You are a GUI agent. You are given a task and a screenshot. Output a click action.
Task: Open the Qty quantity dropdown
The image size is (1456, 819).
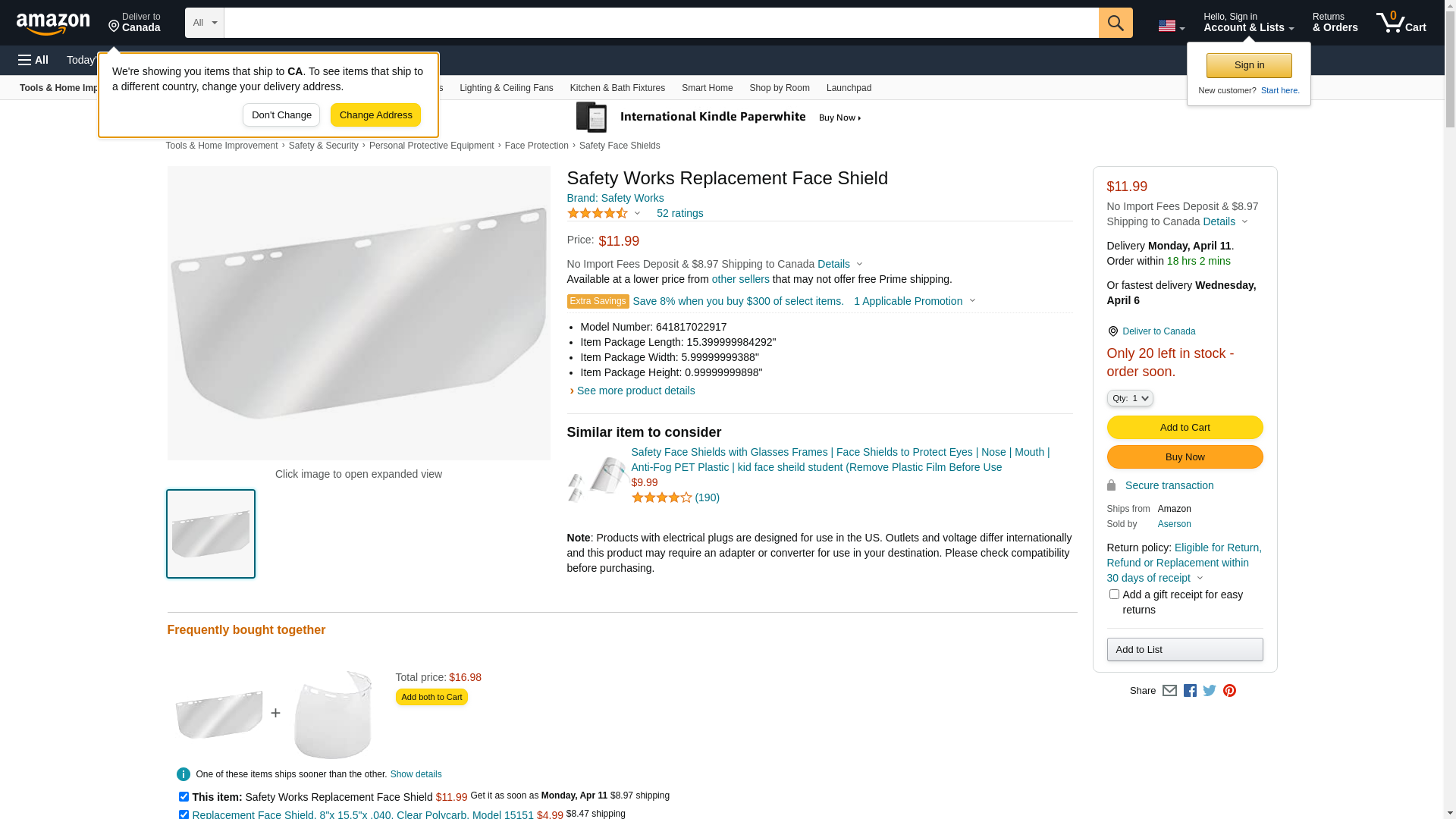(x=1130, y=398)
